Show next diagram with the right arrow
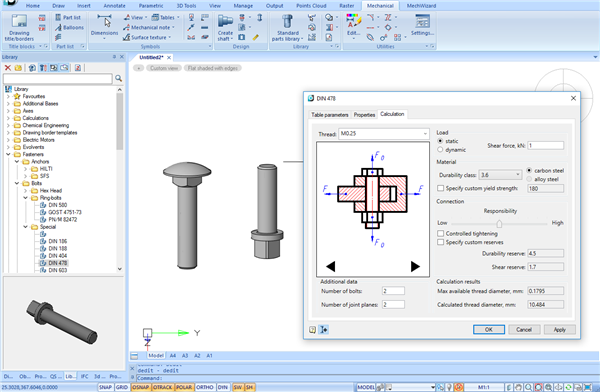This screenshot has height=392, width=600. (x=415, y=266)
